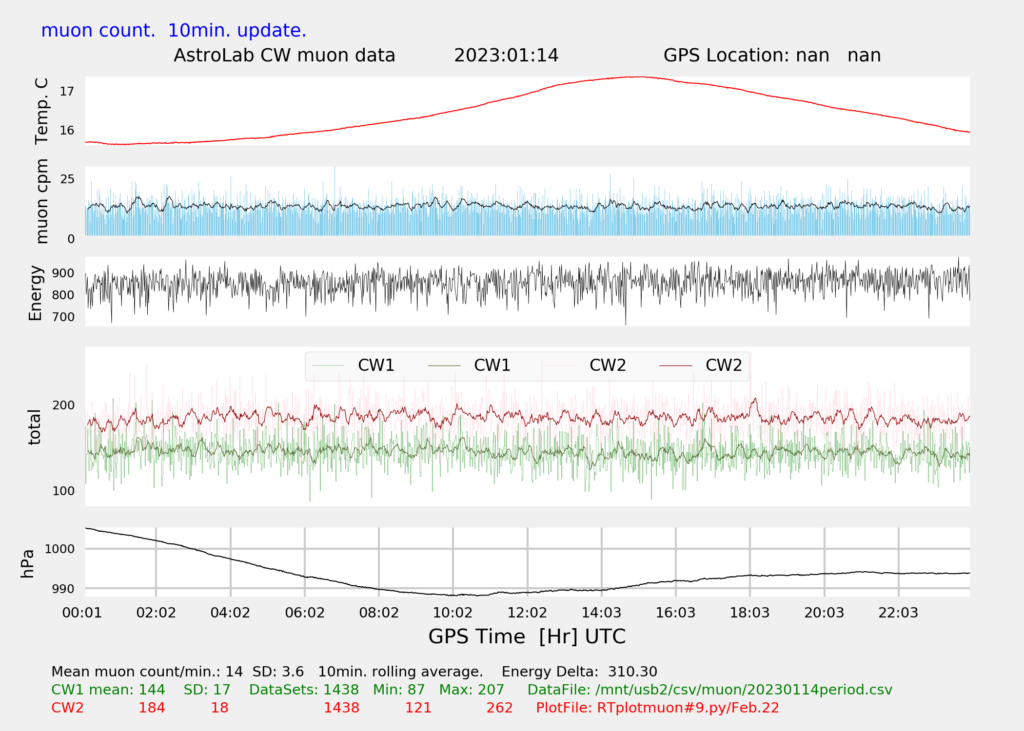Image resolution: width=1024 pixels, height=731 pixels.
Task: Click the "700" Energy tick label
Action: point(63,317)
